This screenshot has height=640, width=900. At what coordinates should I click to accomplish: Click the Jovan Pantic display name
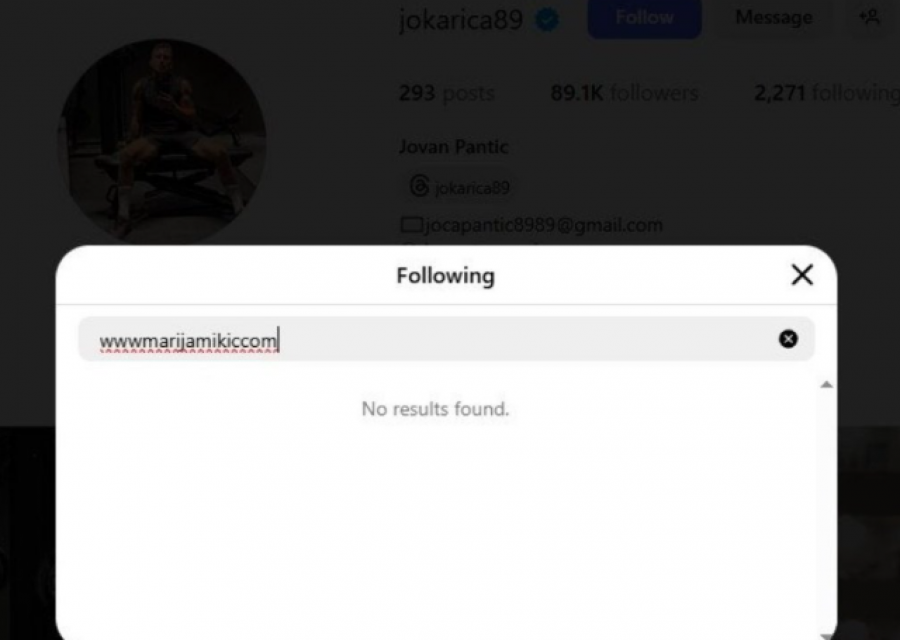click(453, 147)
